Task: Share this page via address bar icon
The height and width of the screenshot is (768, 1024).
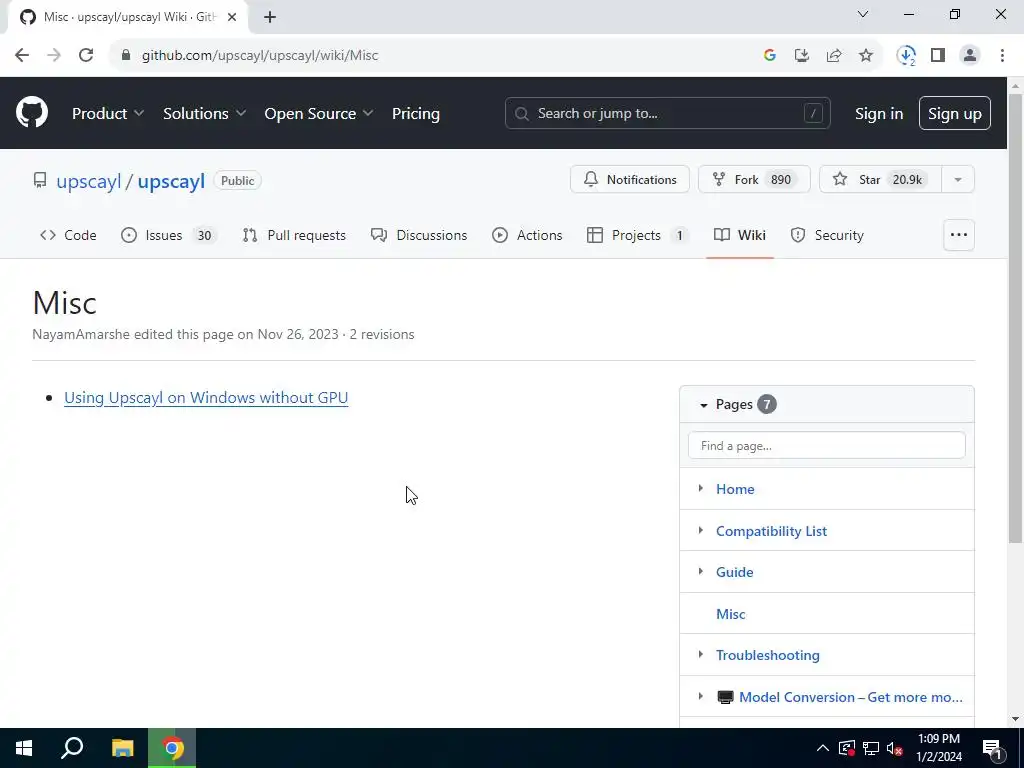Action: (x=833, y=56)
